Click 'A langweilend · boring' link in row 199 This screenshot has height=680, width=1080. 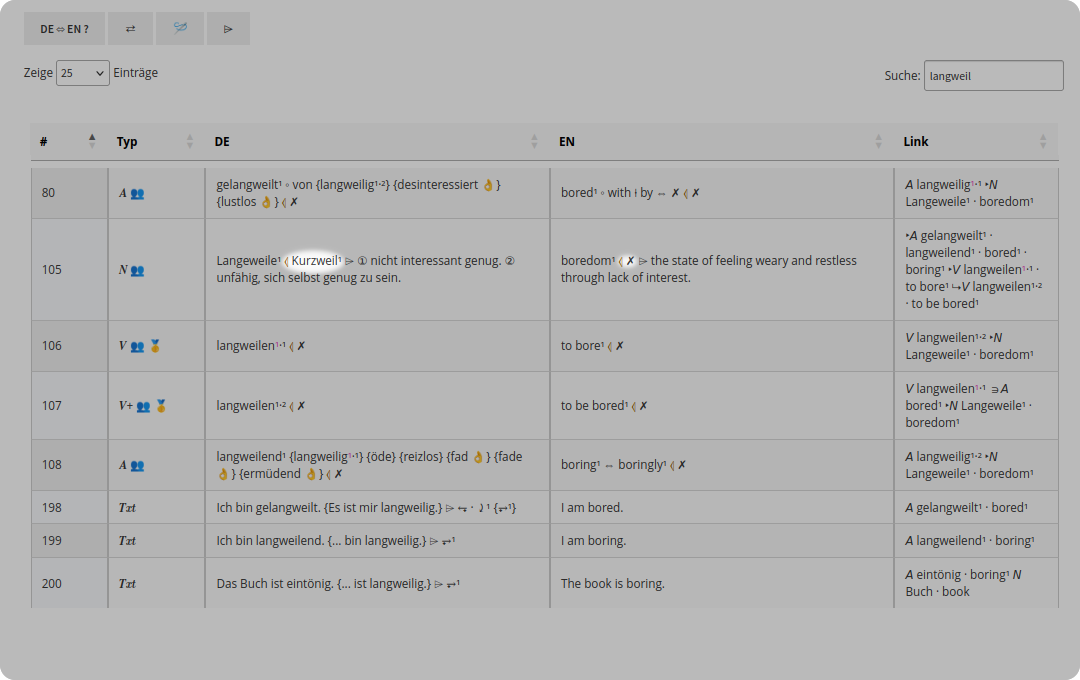(x=970, y=541)
